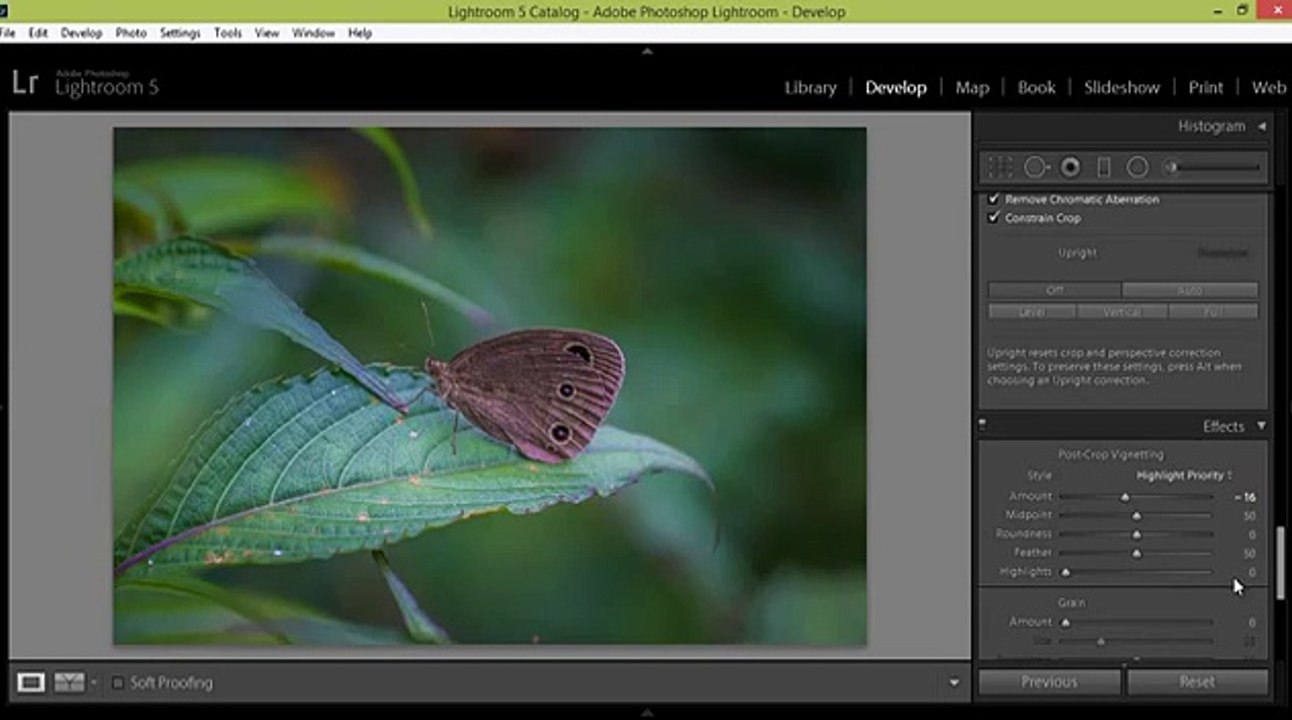The image size is (1292, 720).
Task: Click the Reset button
Action: pyautogui.click(x=1197, y=682)
